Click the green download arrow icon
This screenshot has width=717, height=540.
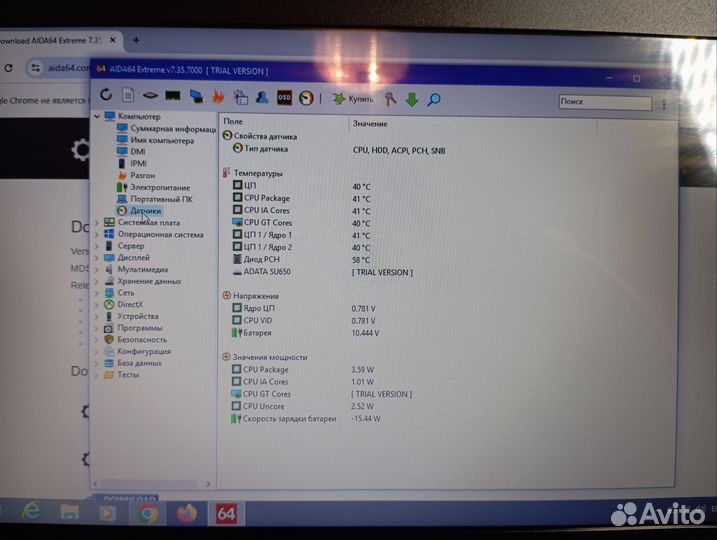click(x=412, y=99)
